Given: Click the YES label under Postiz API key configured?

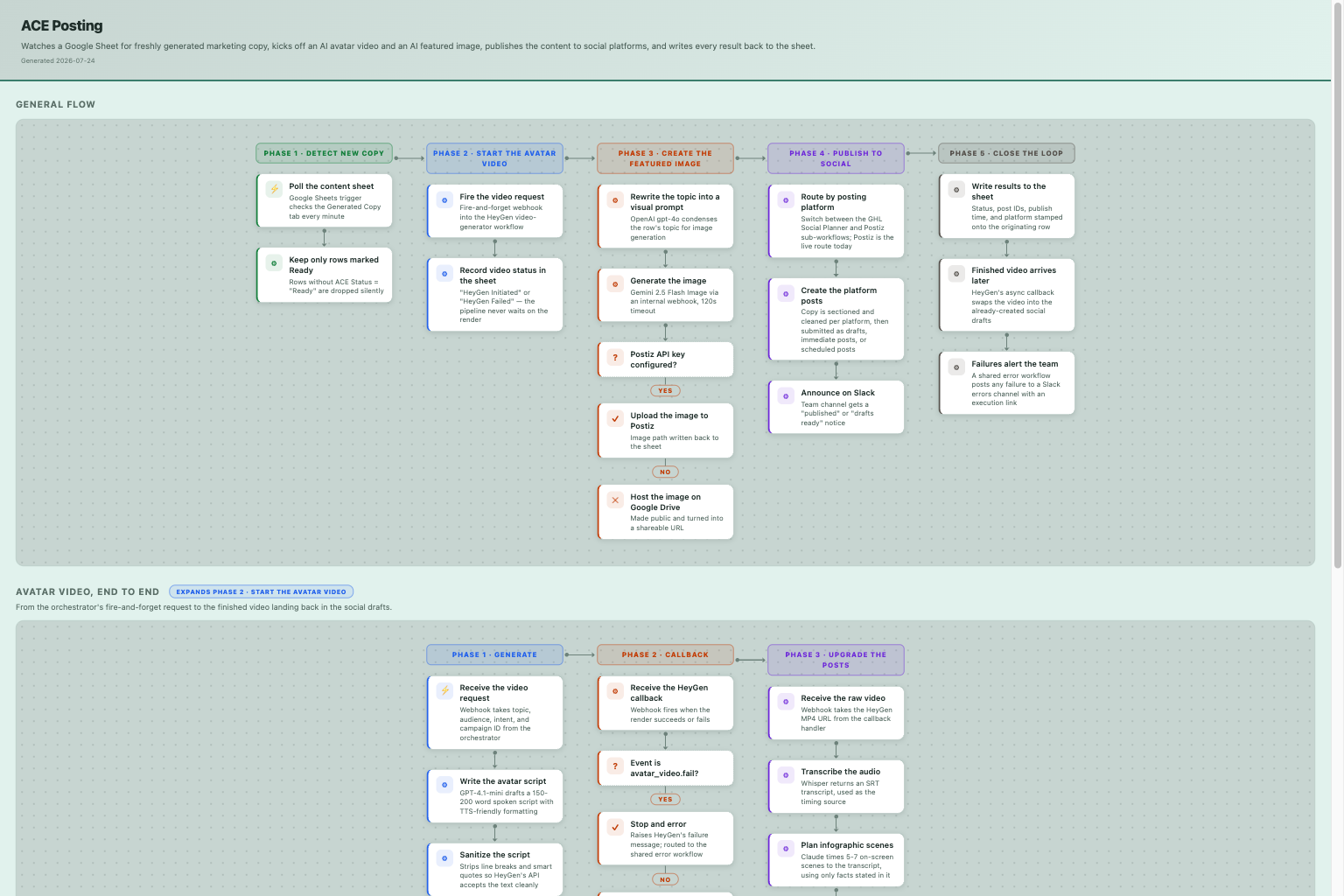Looking at the screenshot, I should pyautogui.click(x=665, y=391).
